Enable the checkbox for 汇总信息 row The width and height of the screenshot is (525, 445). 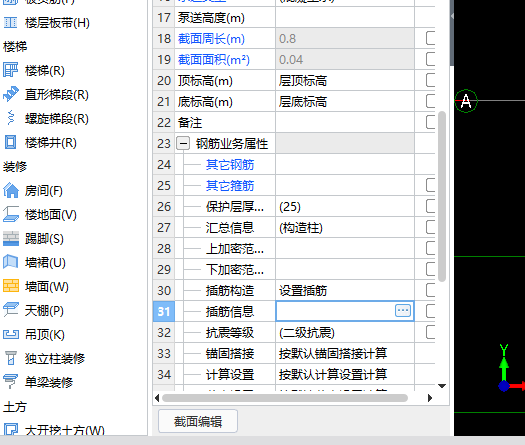pos(431,227)
